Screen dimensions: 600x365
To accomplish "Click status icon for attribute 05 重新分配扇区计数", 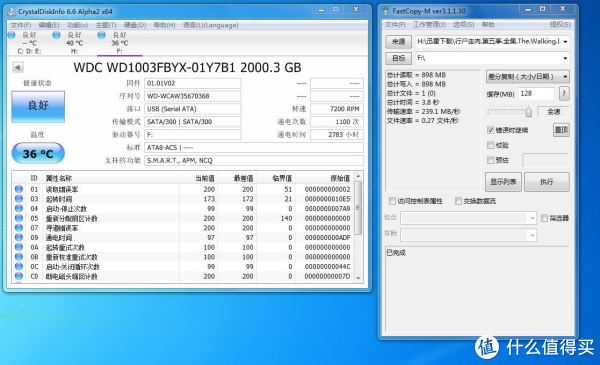I will pos(19,218).
